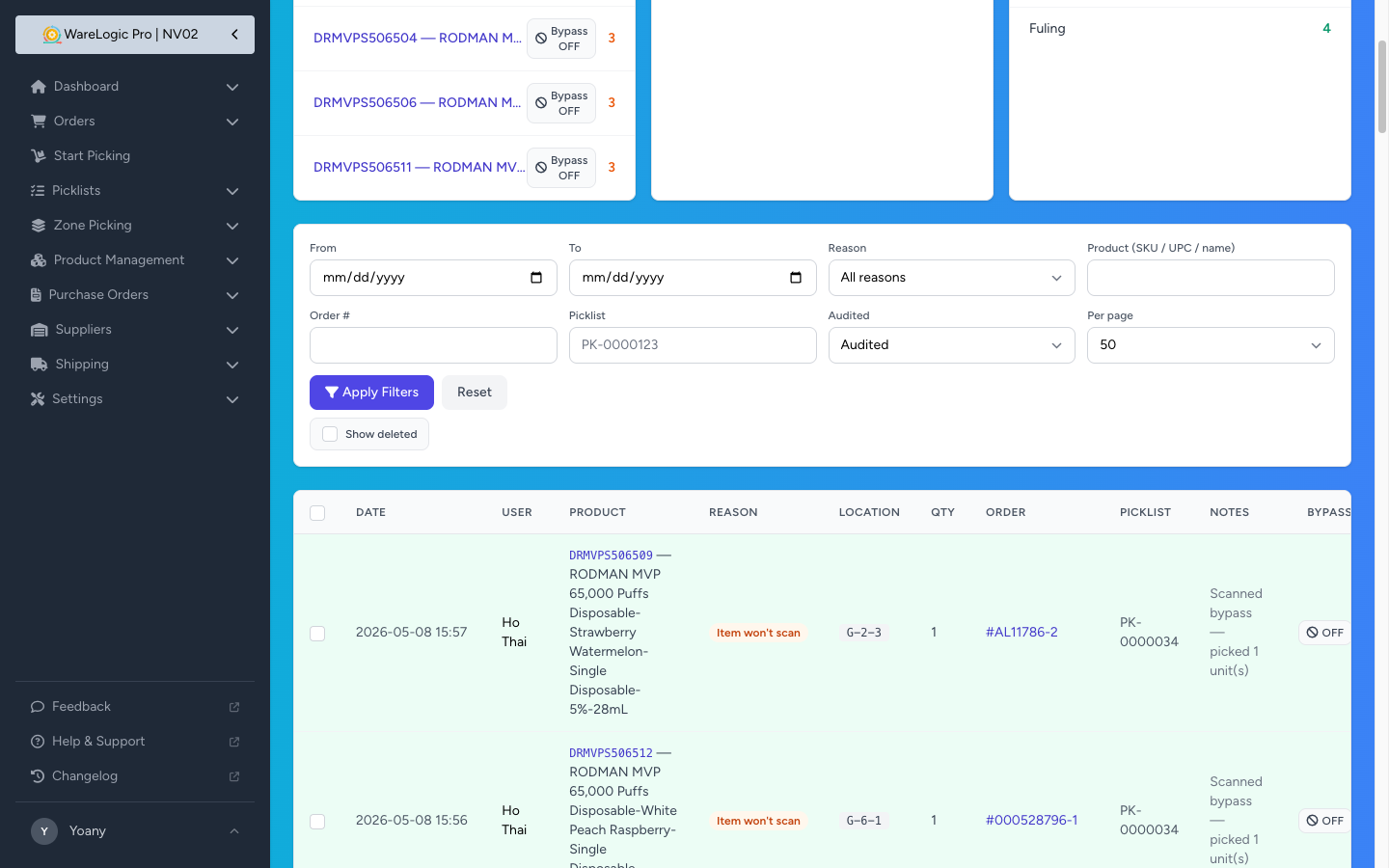Click the Shipping truck icon
The image size is (1389, 868).
[x=40, y=365]
